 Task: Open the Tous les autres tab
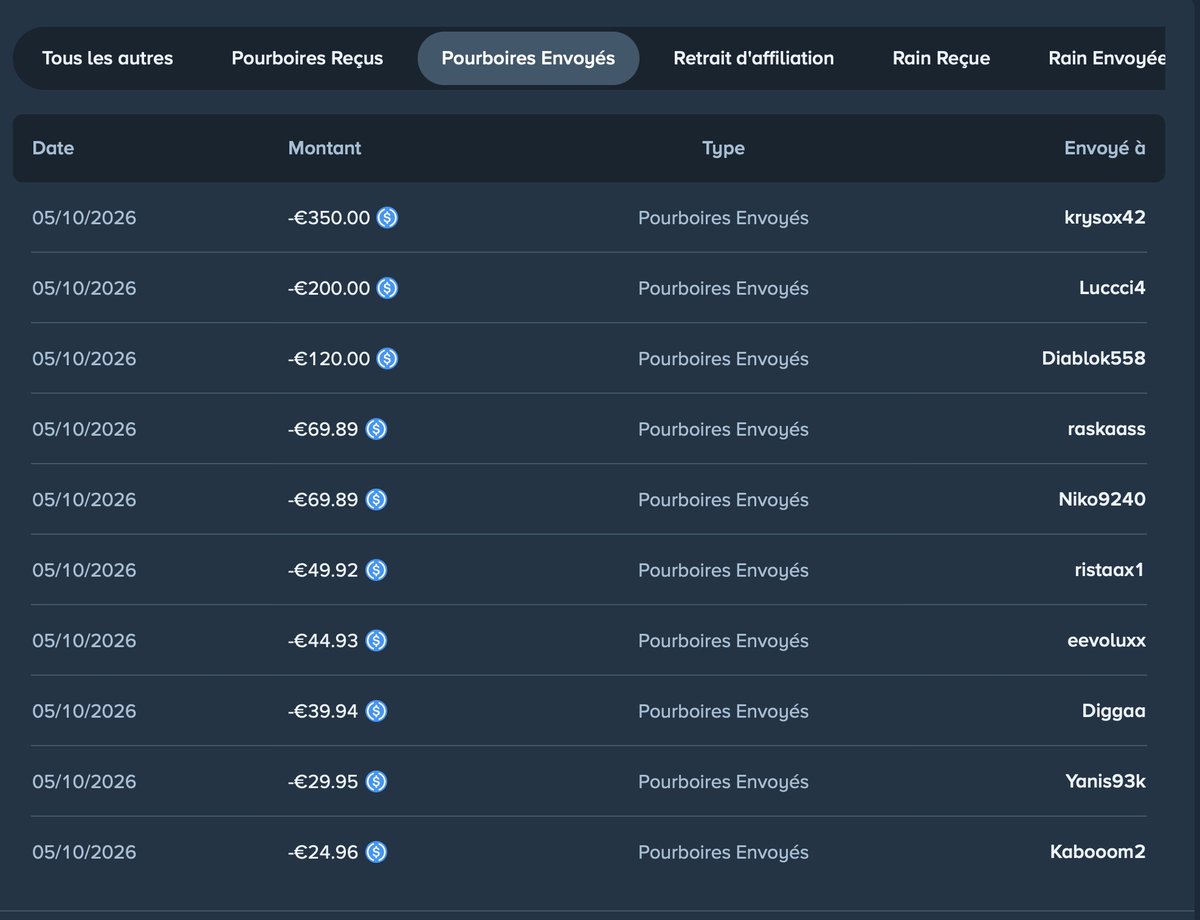click(x=107, y=58)
